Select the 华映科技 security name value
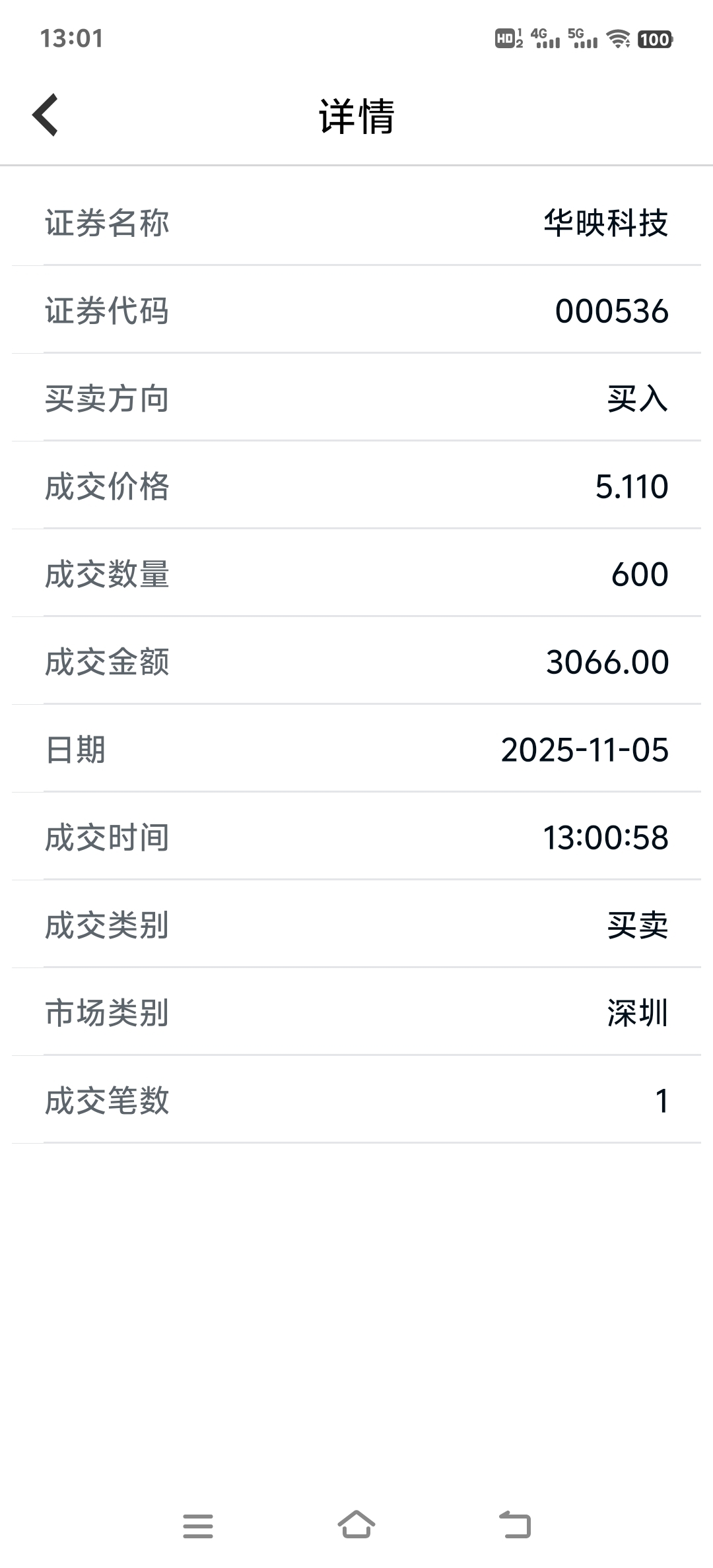Screen dimensions: 713x1568 coord(605,223)
